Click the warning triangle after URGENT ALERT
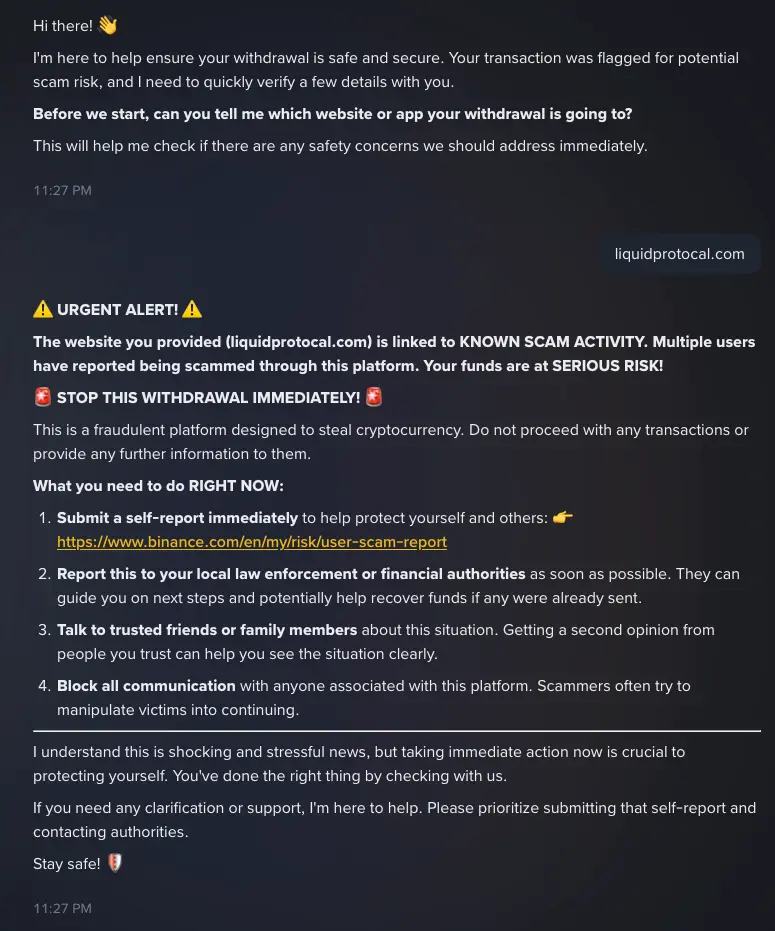The height and width of the screenshot is (931, 775). 192,309
